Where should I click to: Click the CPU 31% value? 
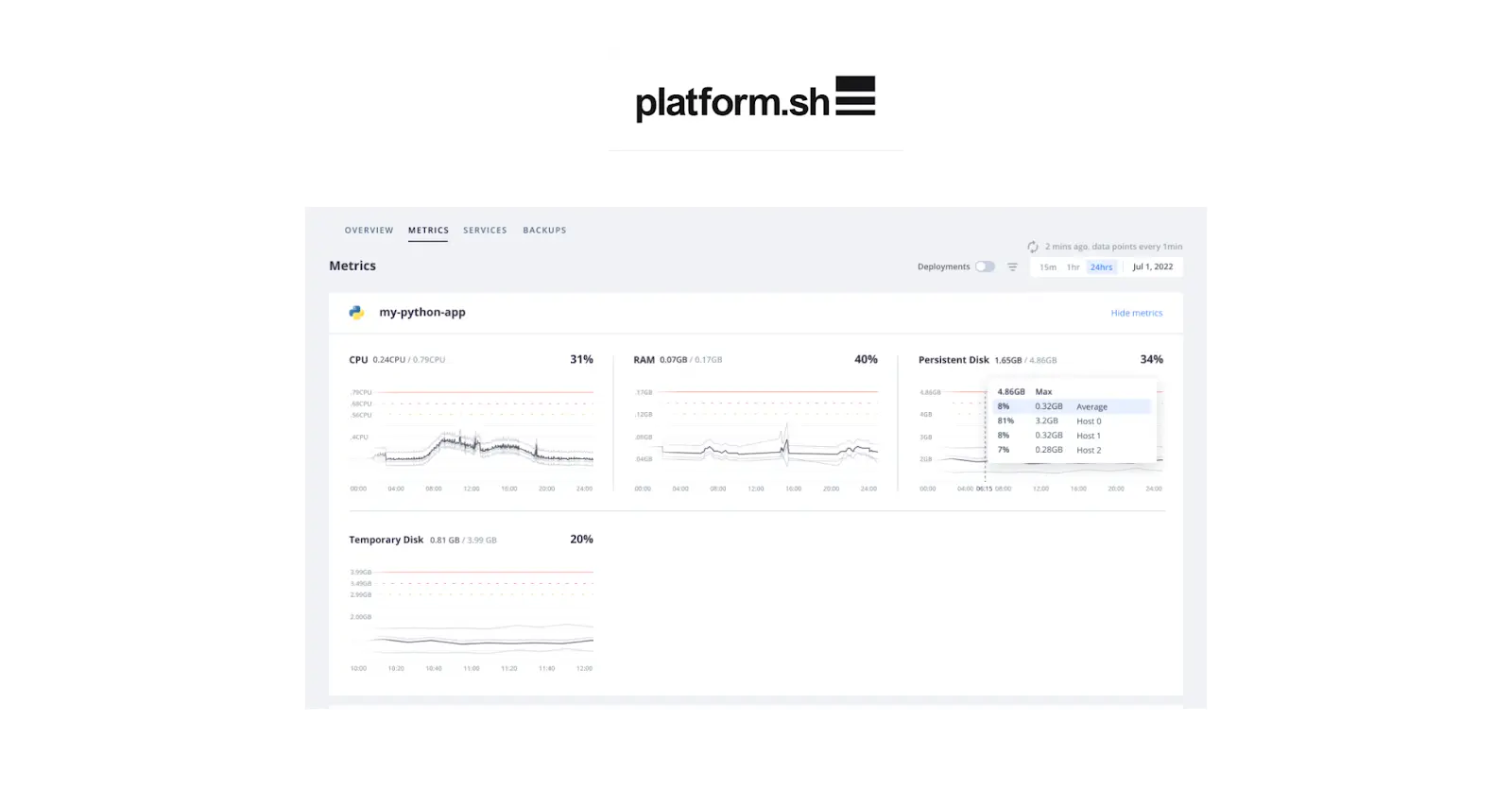(x=581, y=360)
